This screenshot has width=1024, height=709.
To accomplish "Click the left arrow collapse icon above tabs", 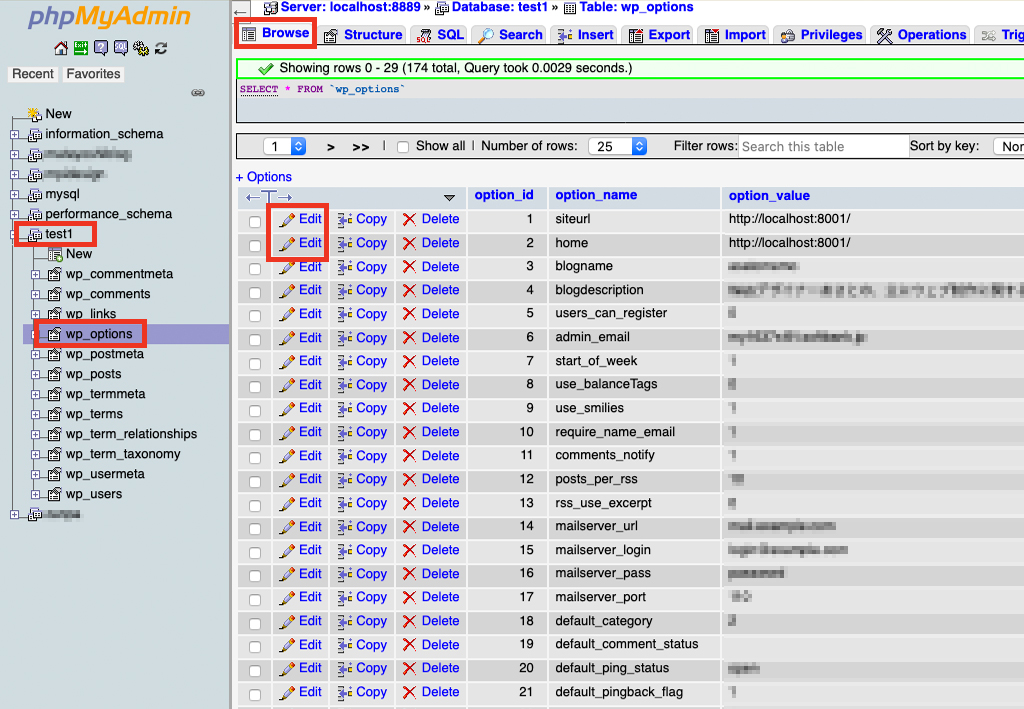I will coord(240,11).
